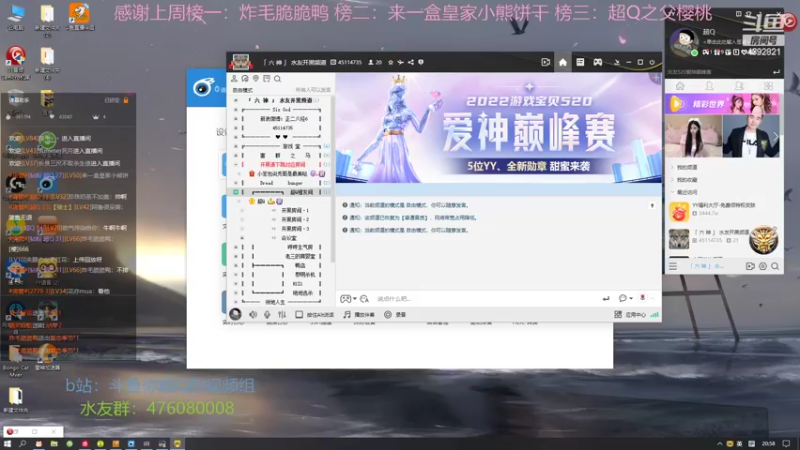Click the channel tree vertical scrollbar
The height and width of the screenshot is (450, 800).
333,179
